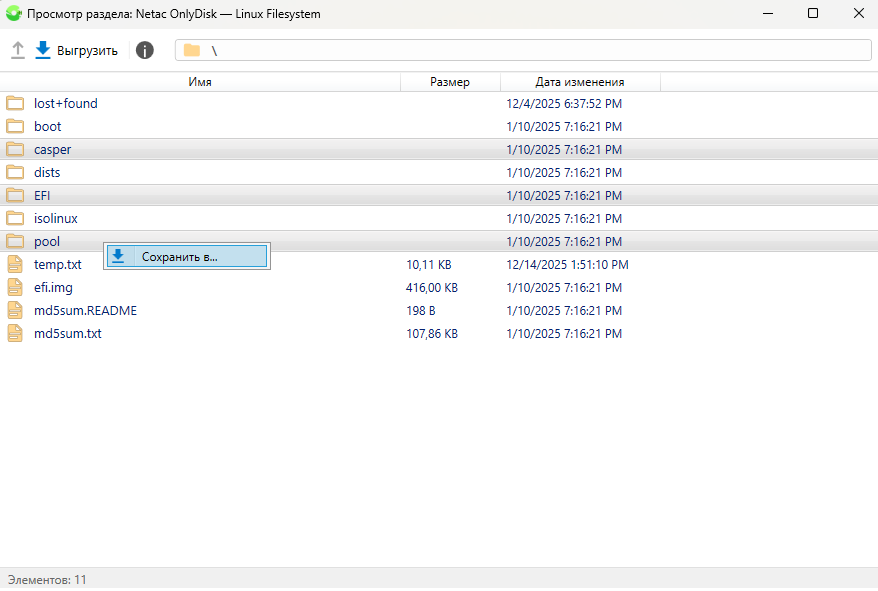
Task: Click the md5sum.README file icon
Action: 15,310
